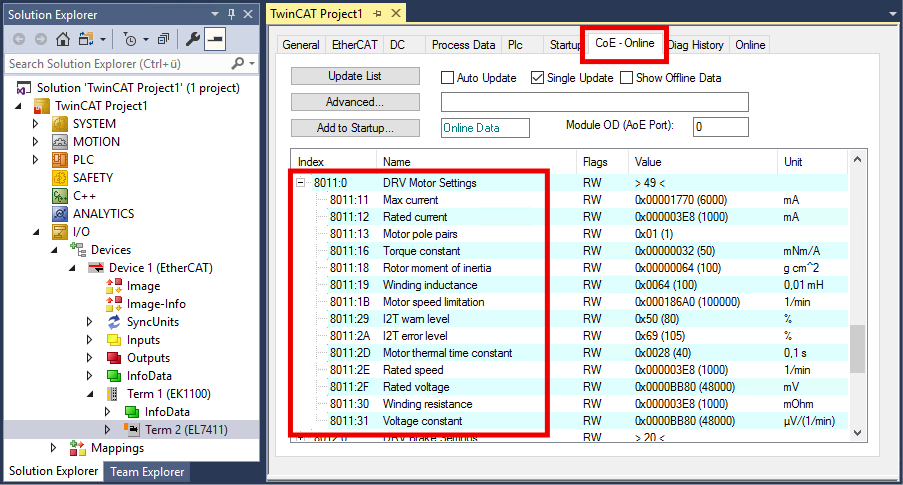Click the CoE list scroll up arrow

[x=857, y=160]
